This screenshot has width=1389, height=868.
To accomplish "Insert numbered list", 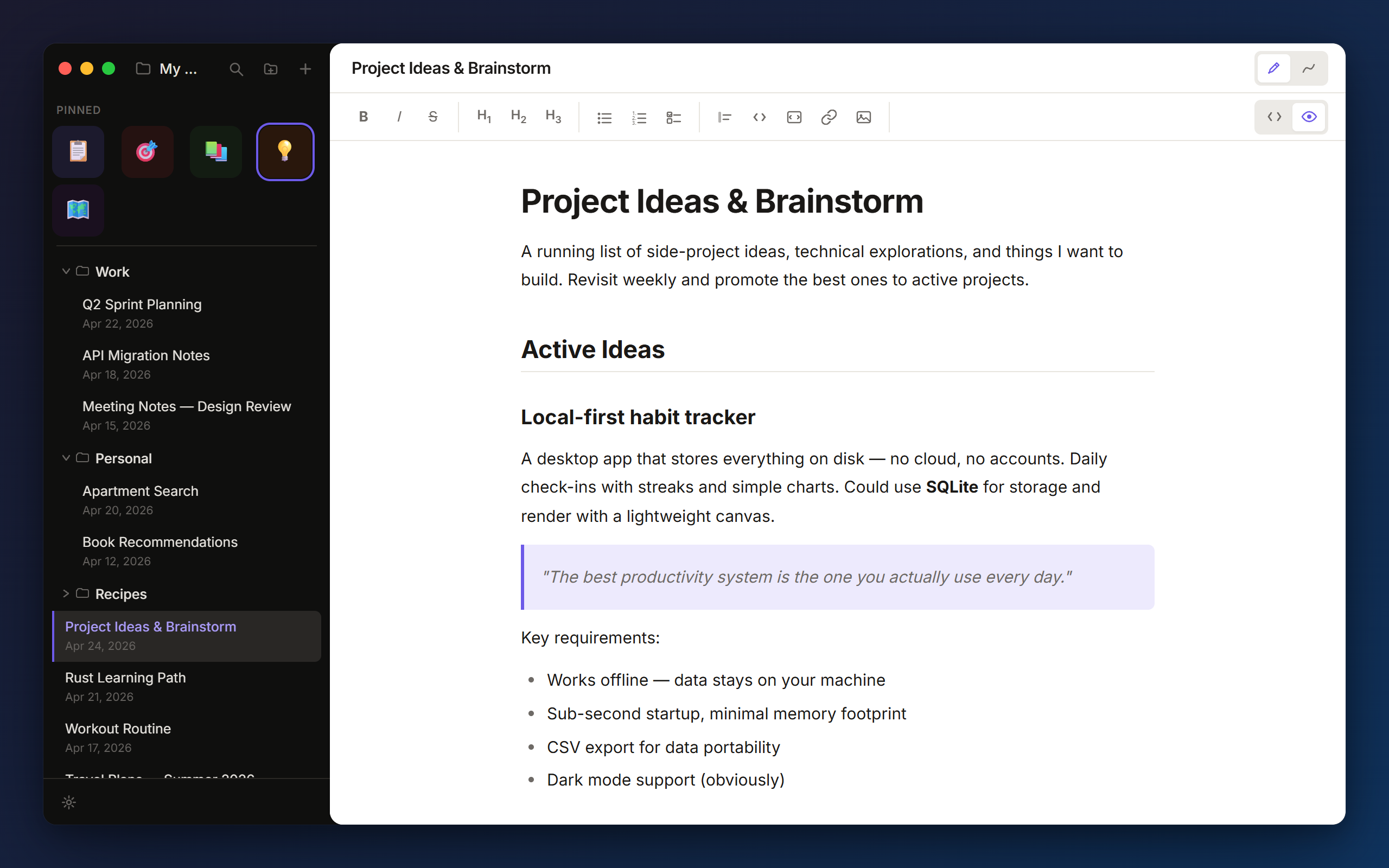I will coord(639,117).
